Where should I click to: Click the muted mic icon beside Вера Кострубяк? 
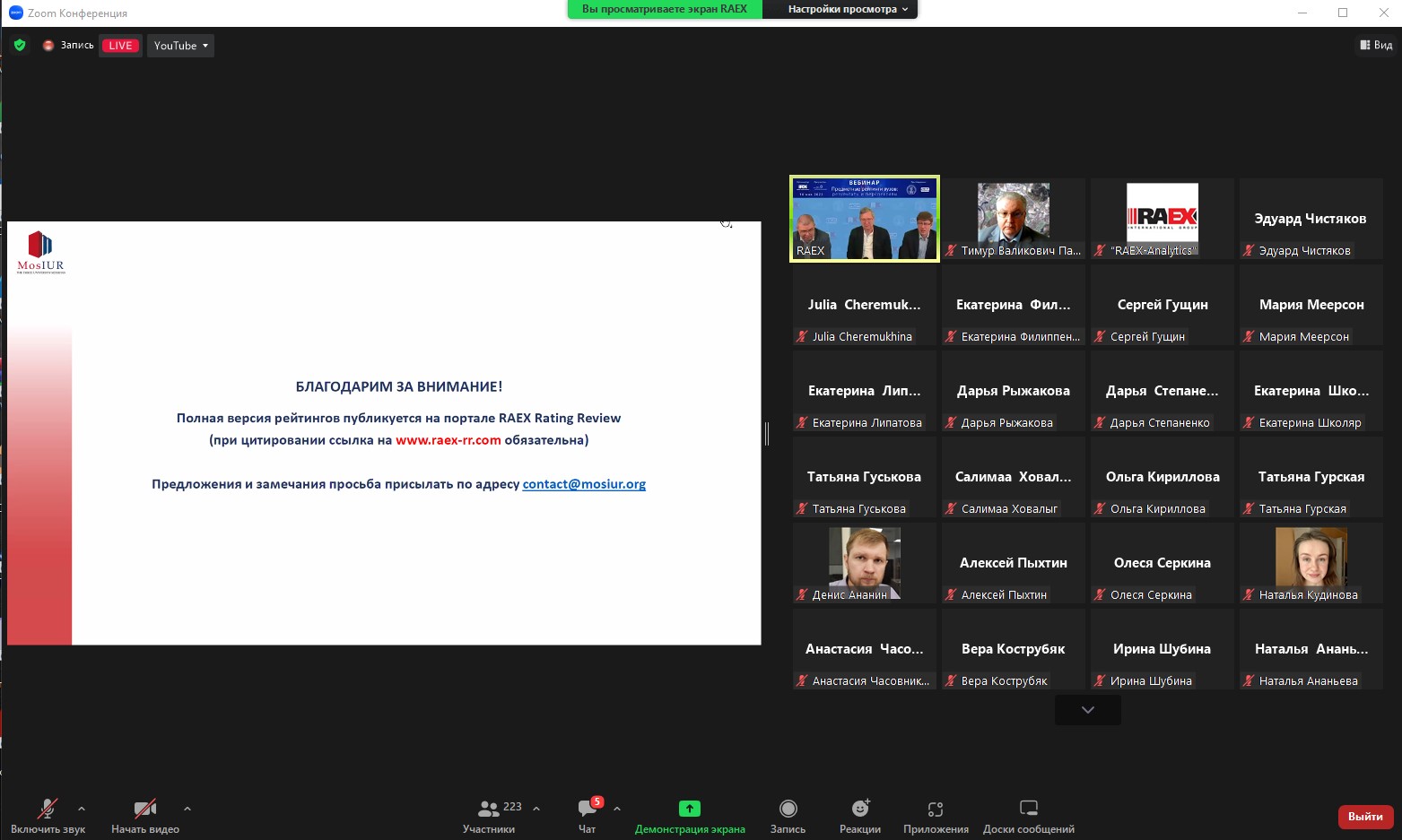[x=951, y=681]
